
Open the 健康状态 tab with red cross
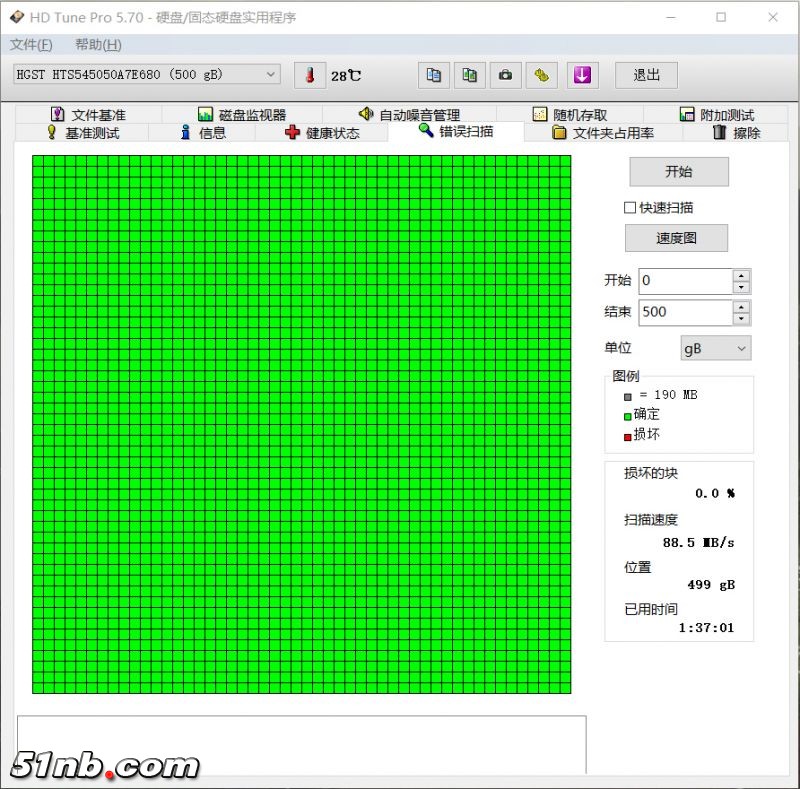[322, 133]
